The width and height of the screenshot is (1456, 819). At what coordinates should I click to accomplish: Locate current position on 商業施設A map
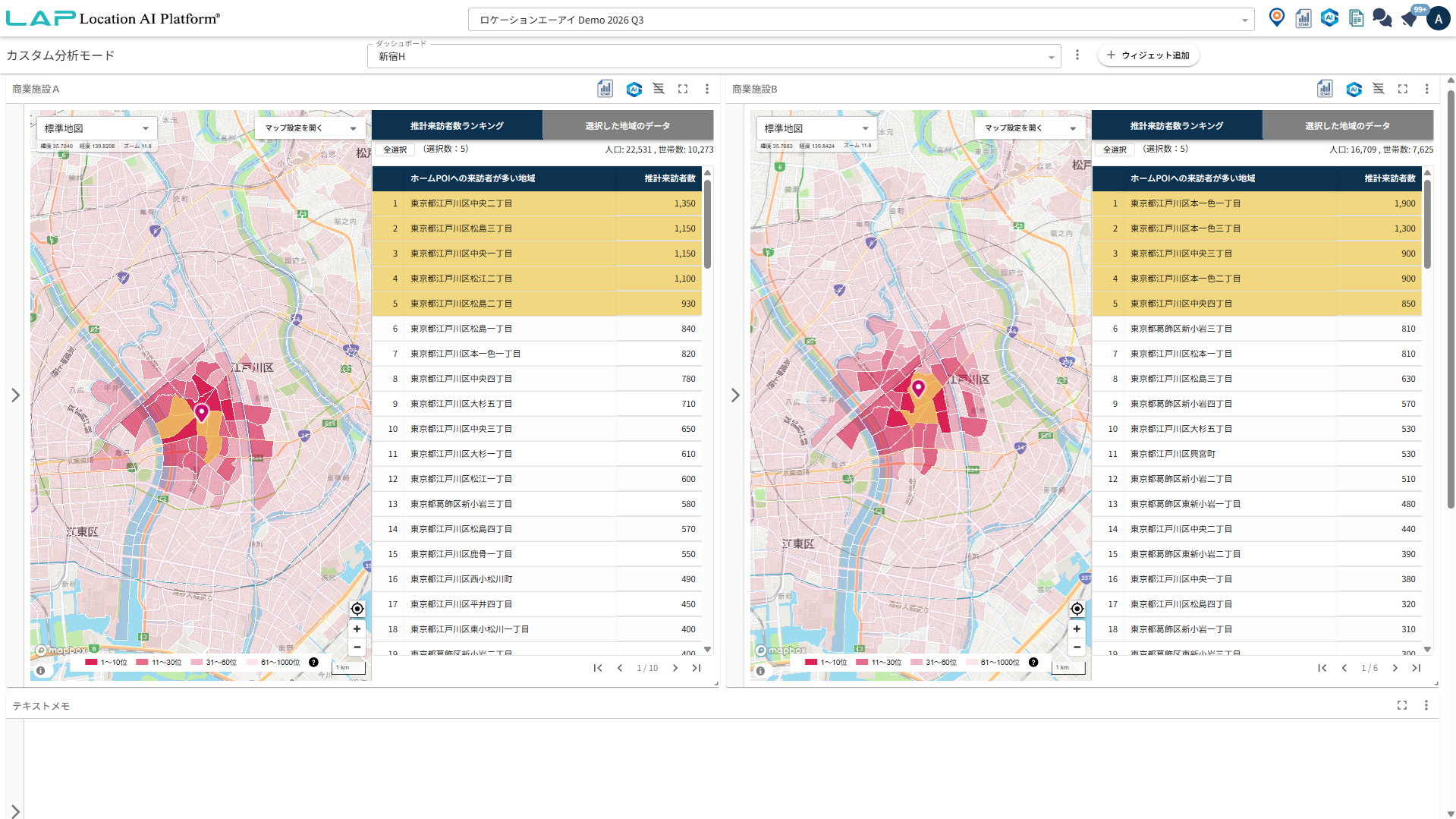coord(357,609)
